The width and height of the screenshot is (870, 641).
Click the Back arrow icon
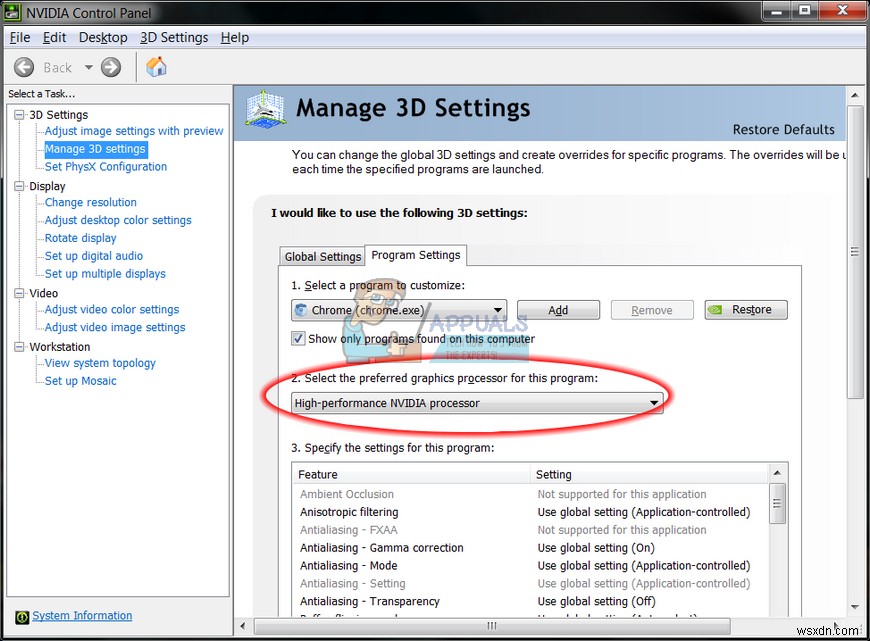coord(24,68)
